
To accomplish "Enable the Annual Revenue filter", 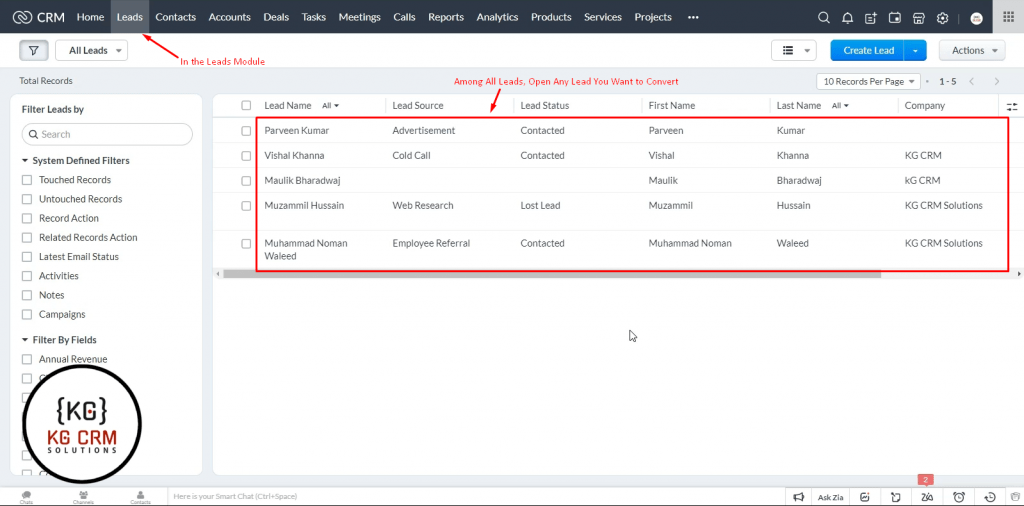I will tap(27, 359).
